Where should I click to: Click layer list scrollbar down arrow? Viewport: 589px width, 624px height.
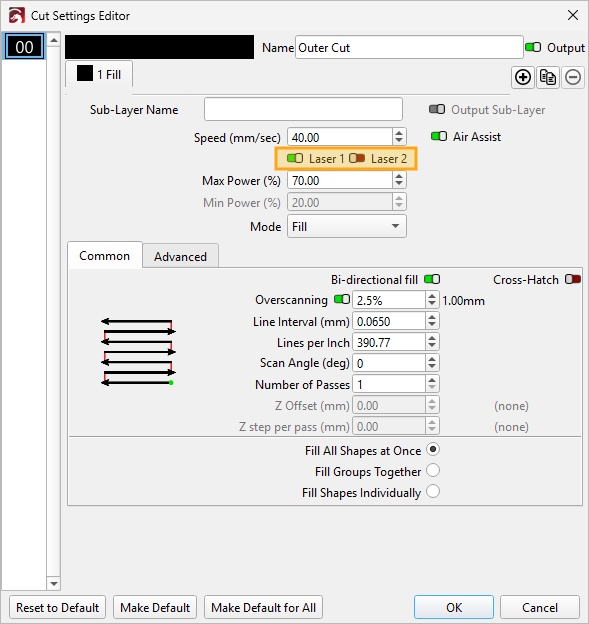pyautogui.click(x=54, y=583)
